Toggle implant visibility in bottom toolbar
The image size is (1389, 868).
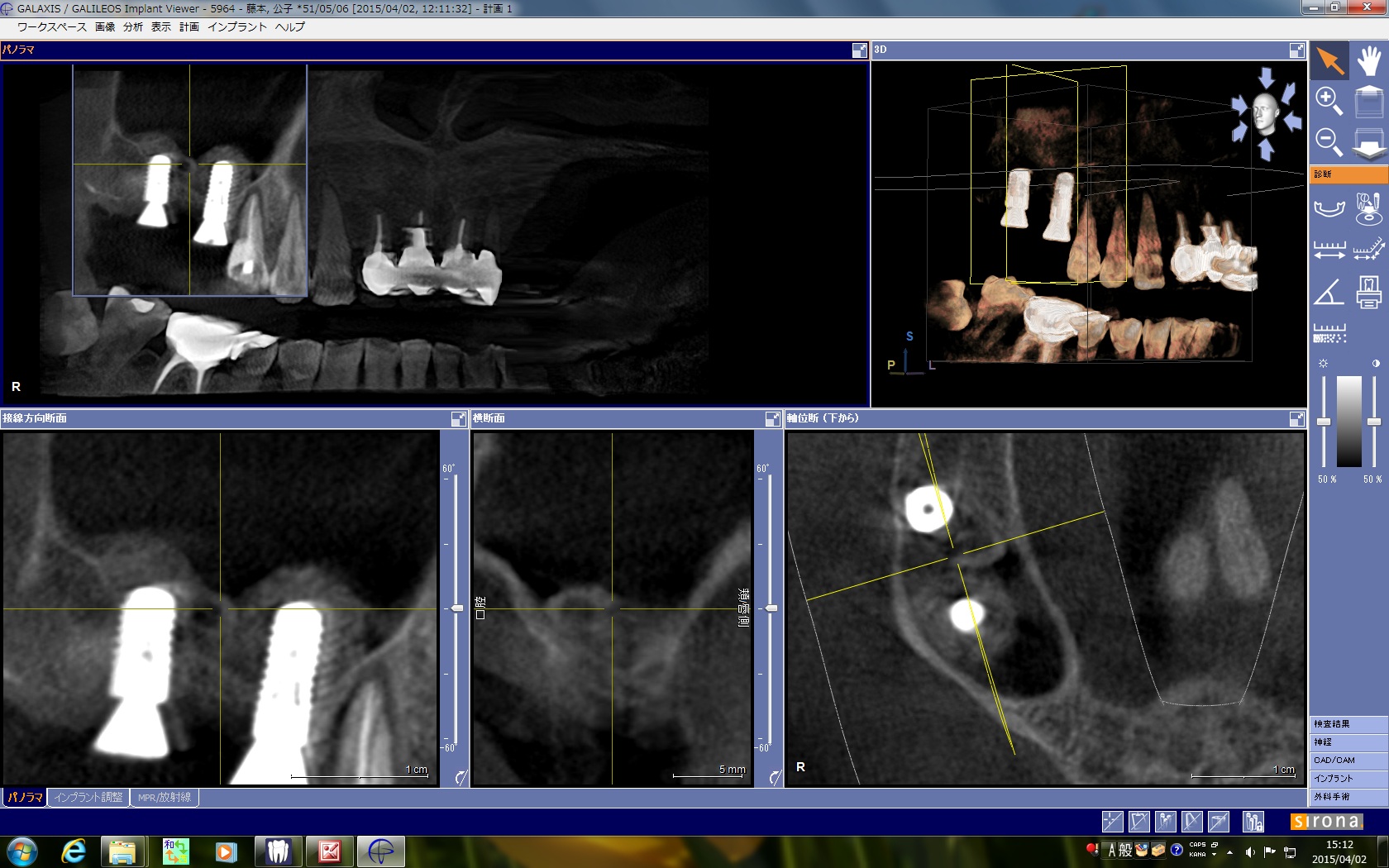tap(1165, 821)
